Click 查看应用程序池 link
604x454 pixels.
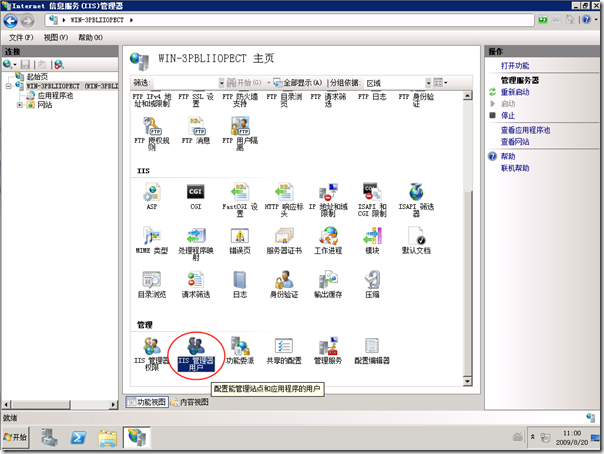tap(525, 130)
